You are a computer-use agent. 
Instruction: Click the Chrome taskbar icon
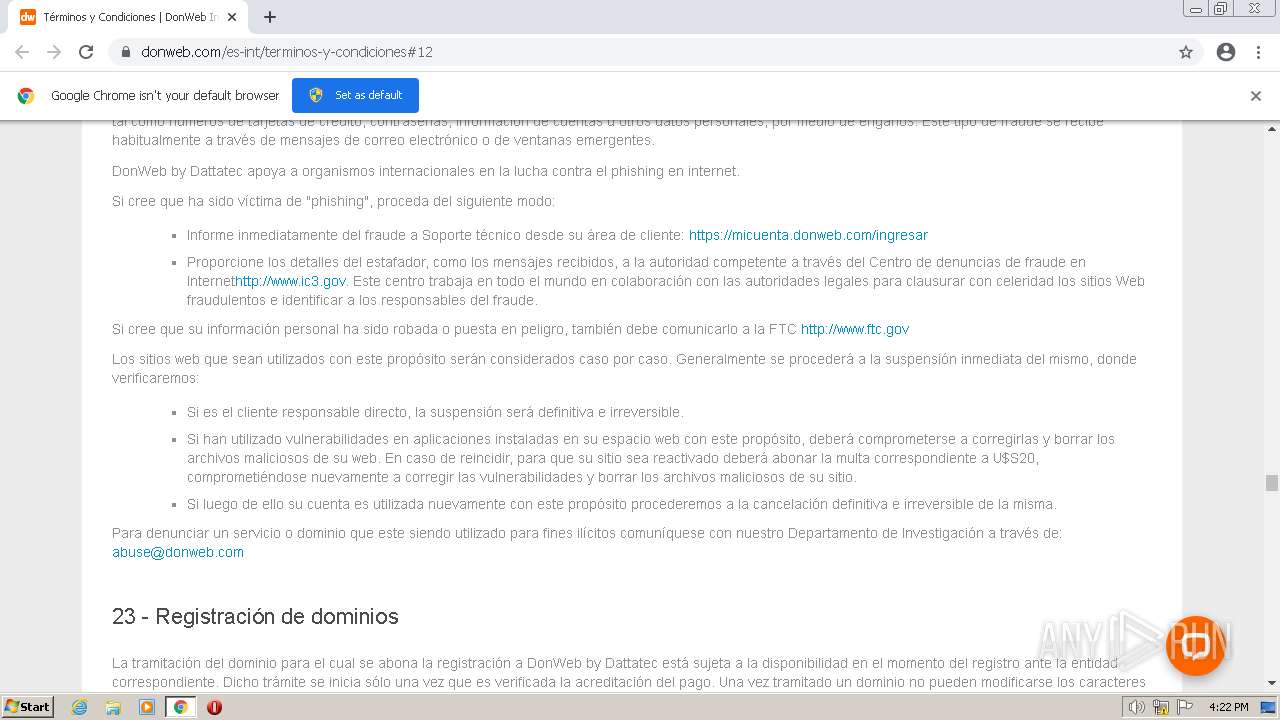[x=180, y=707]
